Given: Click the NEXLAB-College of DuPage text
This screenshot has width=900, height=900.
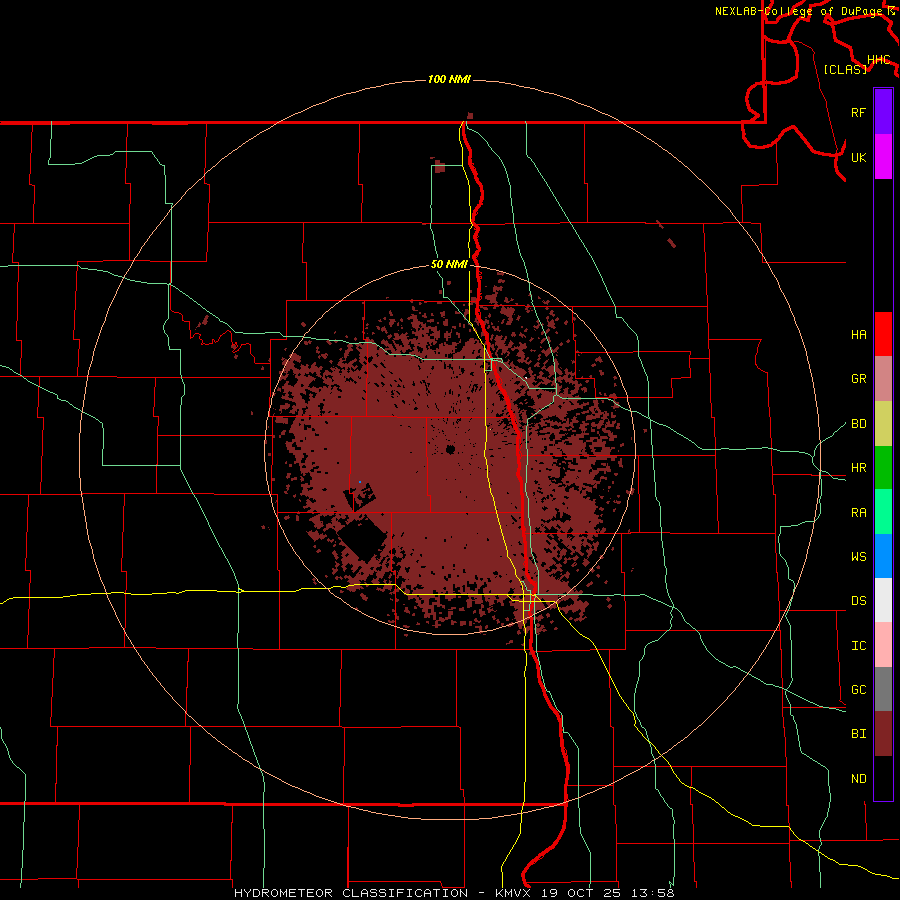Looking at the screenshot, I should point(800,11).
